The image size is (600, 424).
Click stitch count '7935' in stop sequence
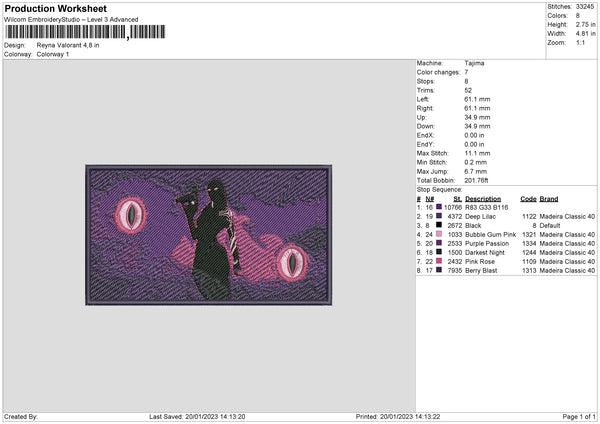[455, 271]
